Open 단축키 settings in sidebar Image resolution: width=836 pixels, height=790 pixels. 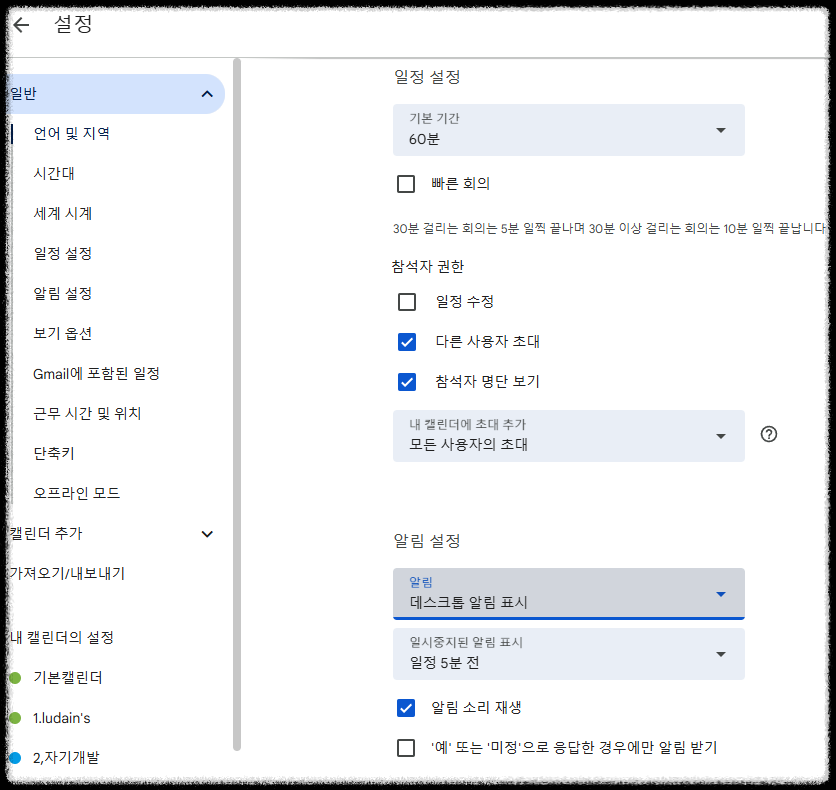tap(54, 453)
